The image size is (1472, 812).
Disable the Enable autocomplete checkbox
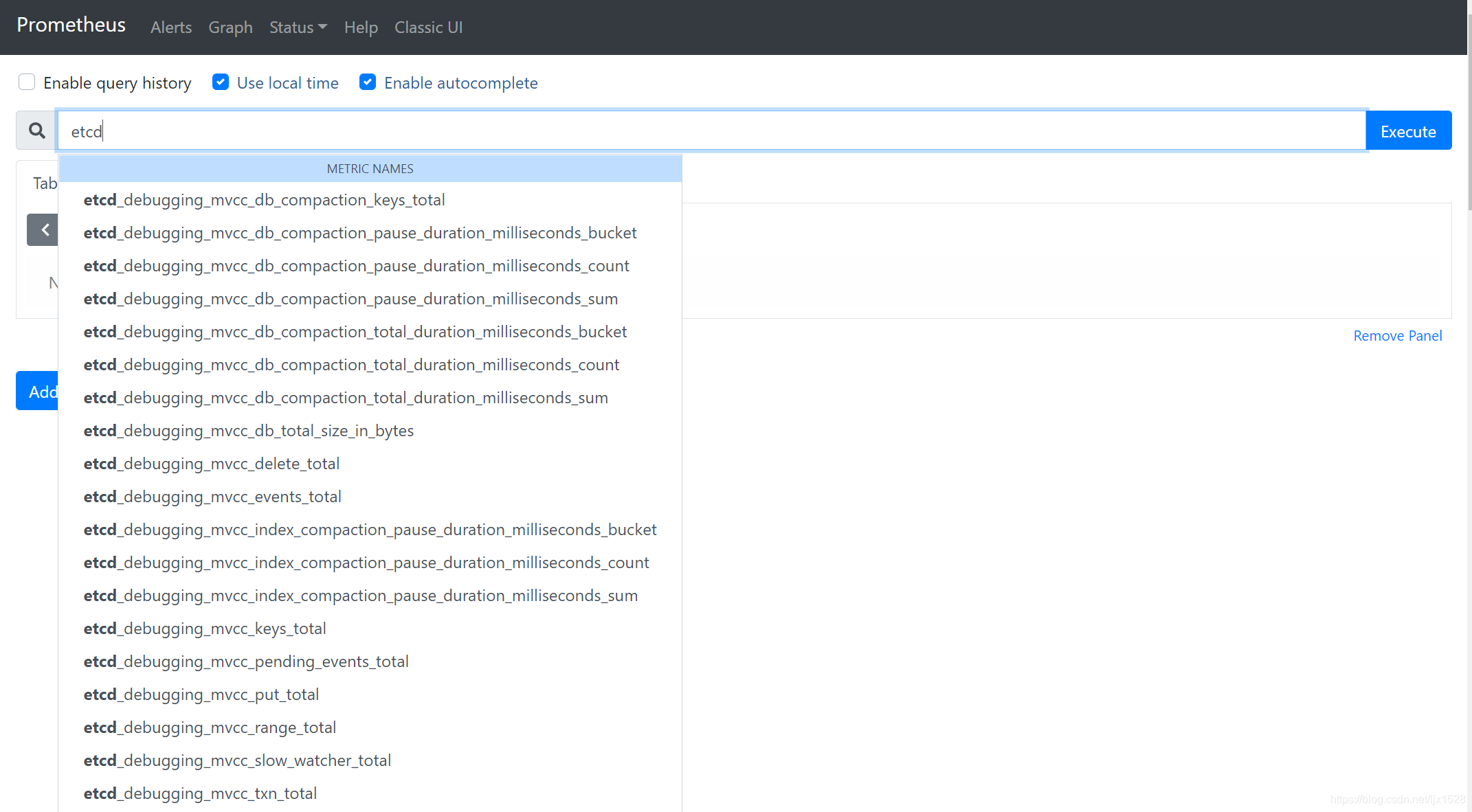pyautogui.click(x=368, y=82)
